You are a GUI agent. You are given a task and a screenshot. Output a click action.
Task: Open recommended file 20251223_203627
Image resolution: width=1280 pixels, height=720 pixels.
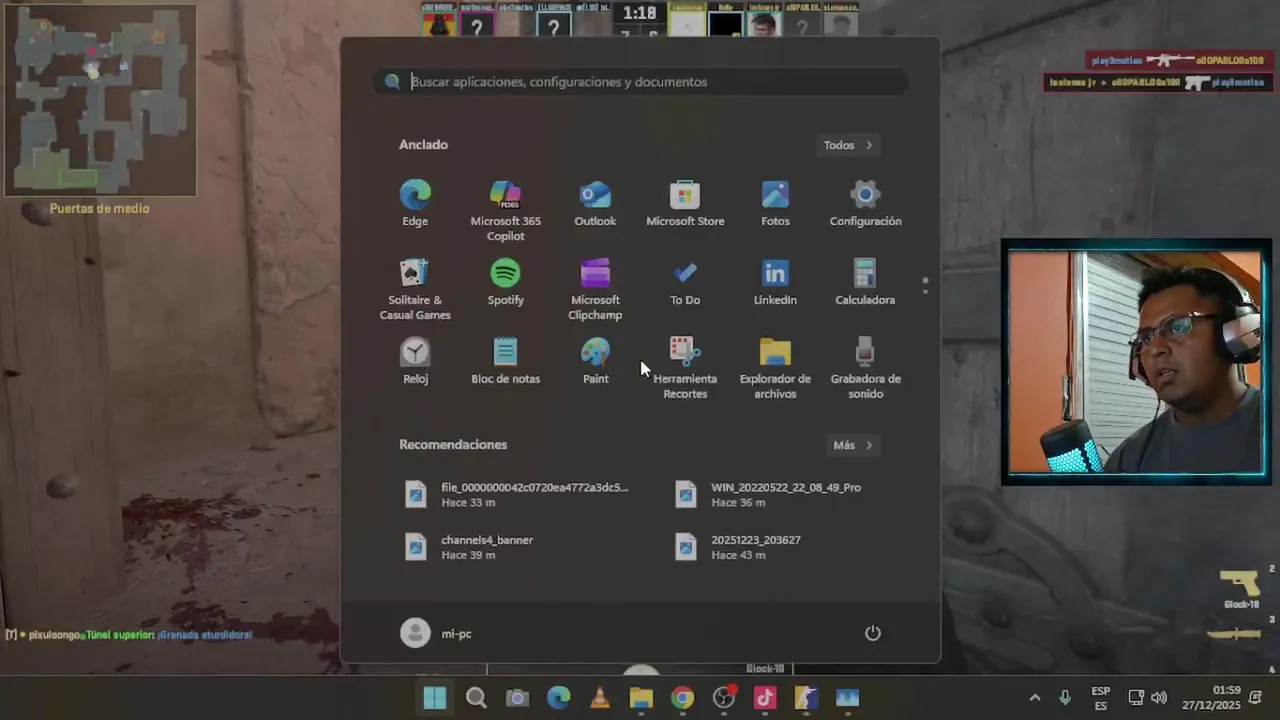tap(740, 547)
